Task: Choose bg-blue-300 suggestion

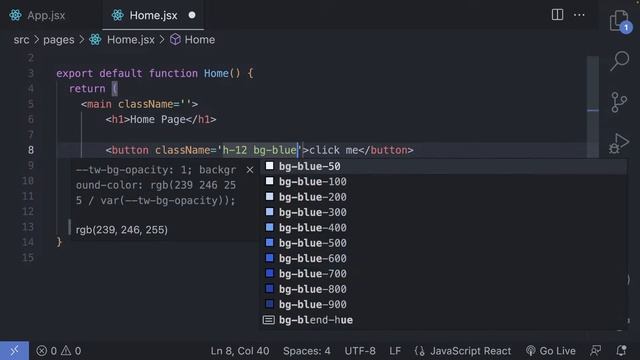Action: click(x=443, y=212)
